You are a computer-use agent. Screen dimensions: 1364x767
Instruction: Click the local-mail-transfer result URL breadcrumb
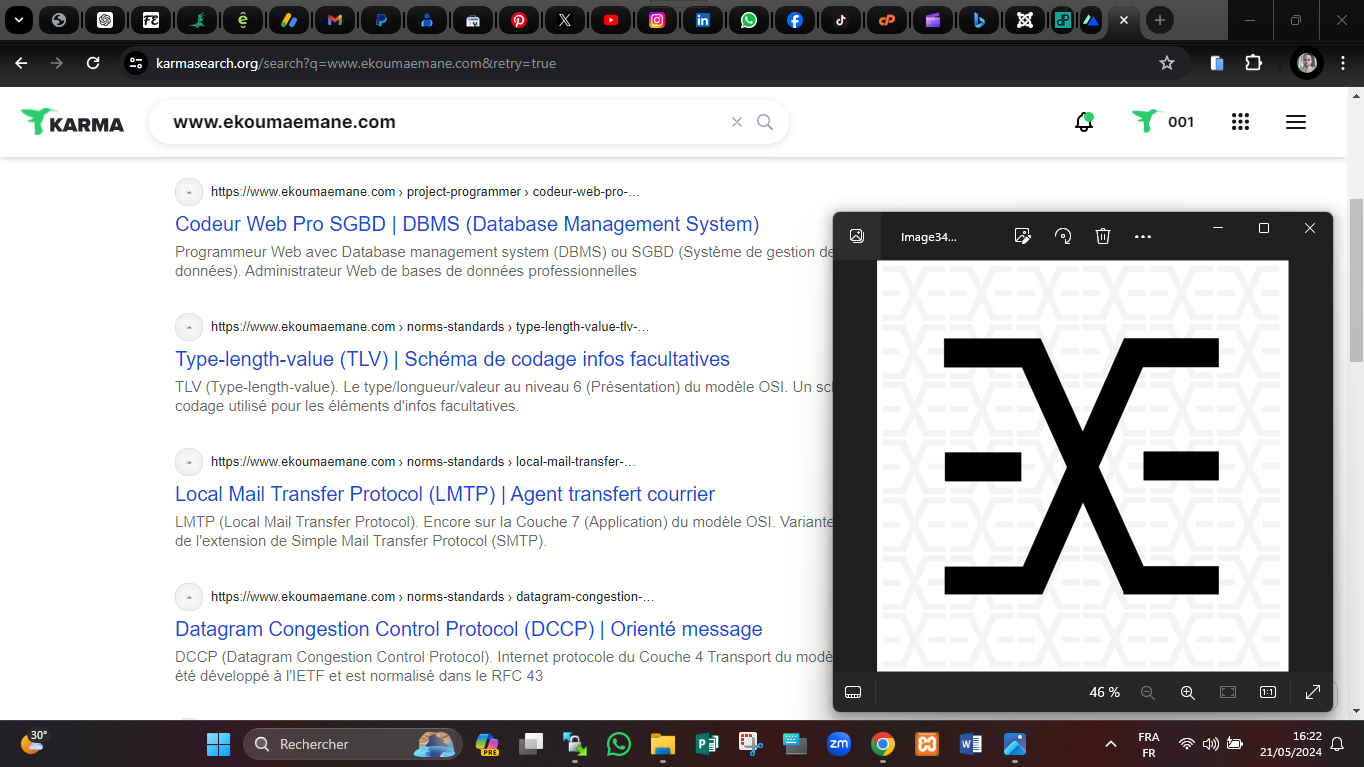click(x=423, y=462)
